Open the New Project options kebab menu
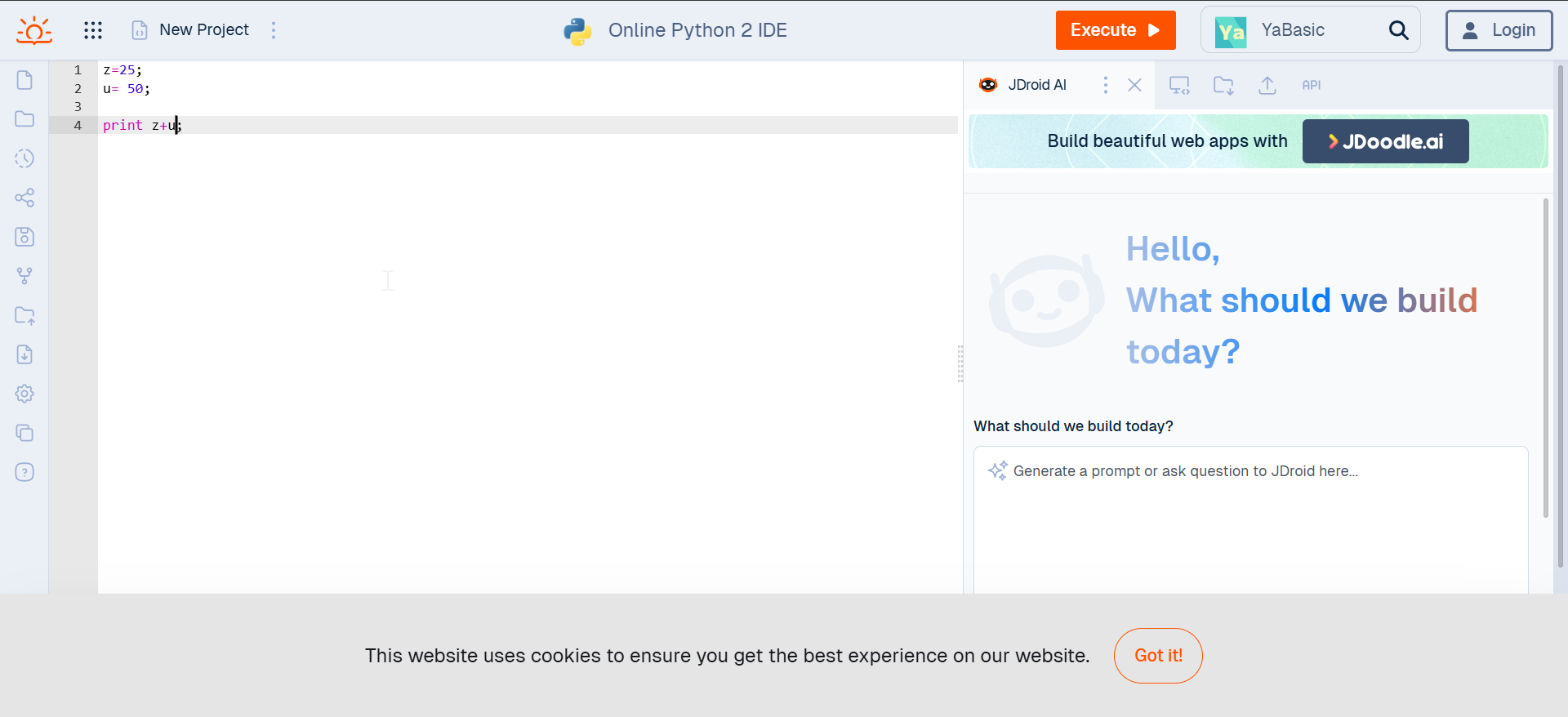 (274, 30)
